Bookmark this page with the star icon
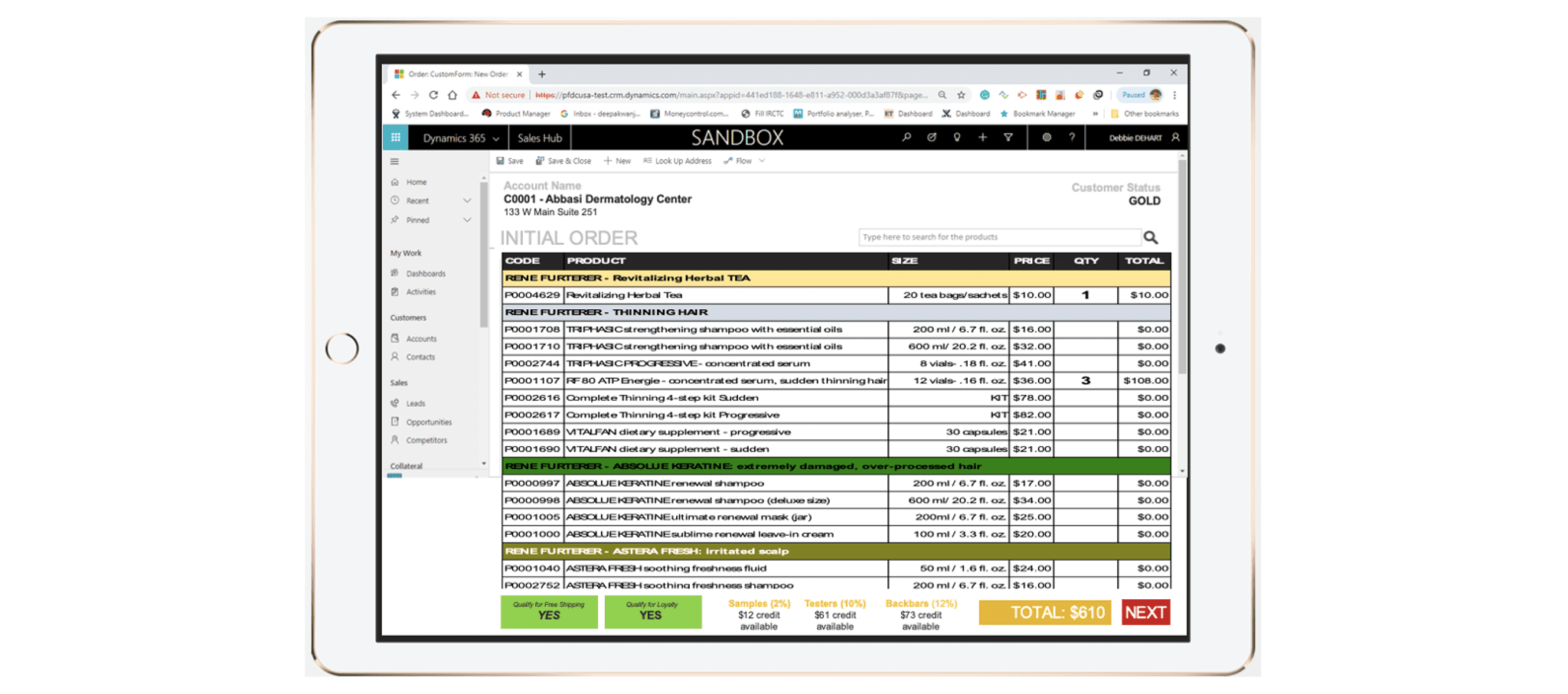 click(x=962, y=95)
